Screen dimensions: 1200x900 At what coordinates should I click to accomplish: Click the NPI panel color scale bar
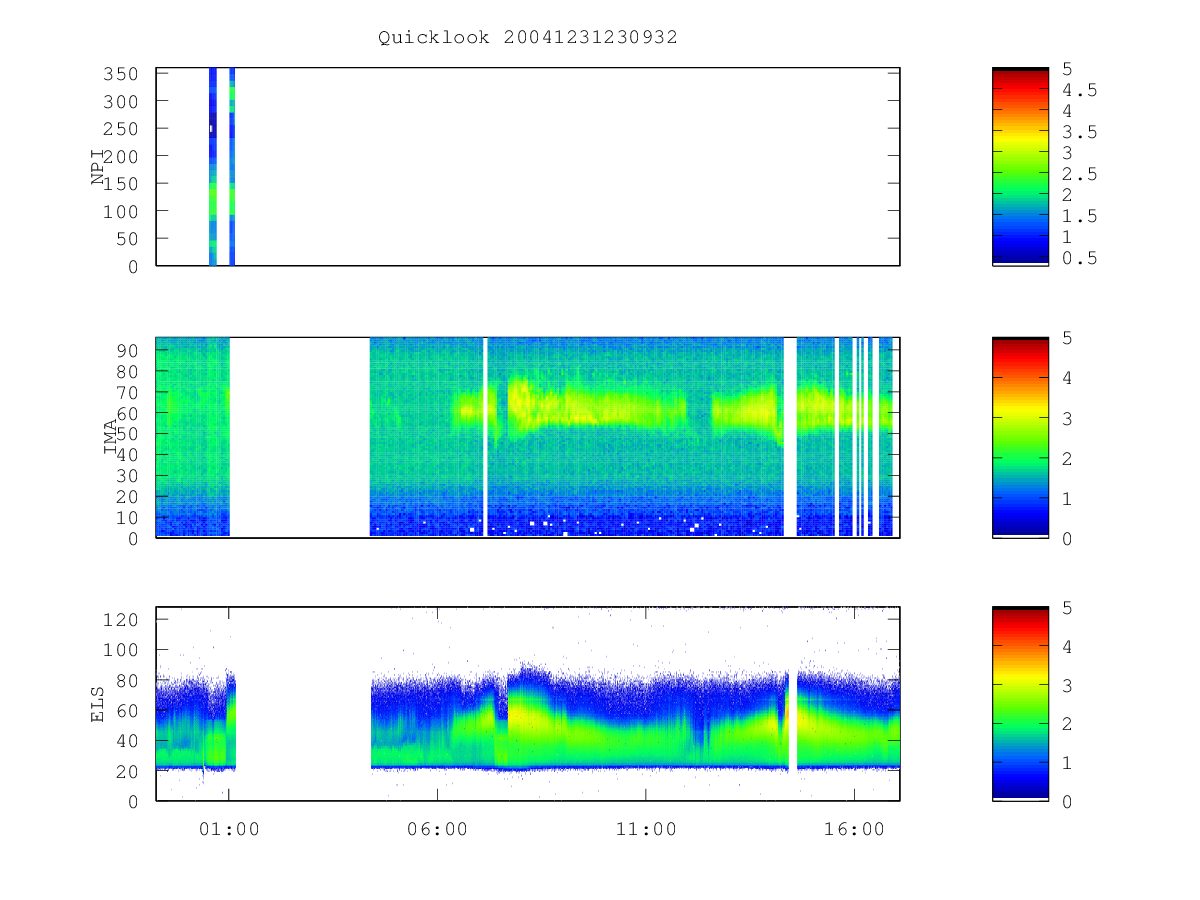(x=1020, y=167)
